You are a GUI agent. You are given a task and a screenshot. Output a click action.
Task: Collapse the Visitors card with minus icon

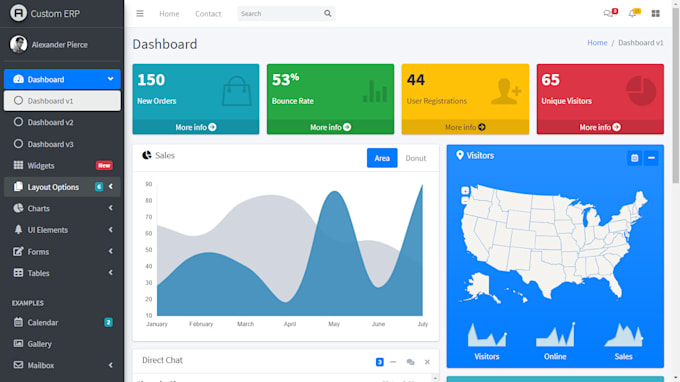[651, 158]
